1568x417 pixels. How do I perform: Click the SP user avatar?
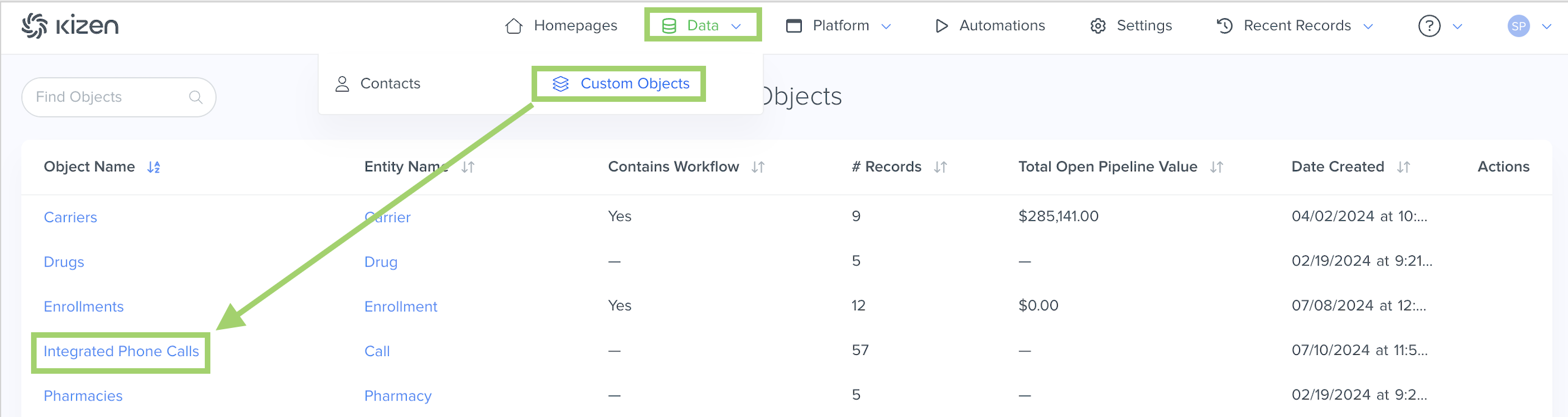(1518, 26)
